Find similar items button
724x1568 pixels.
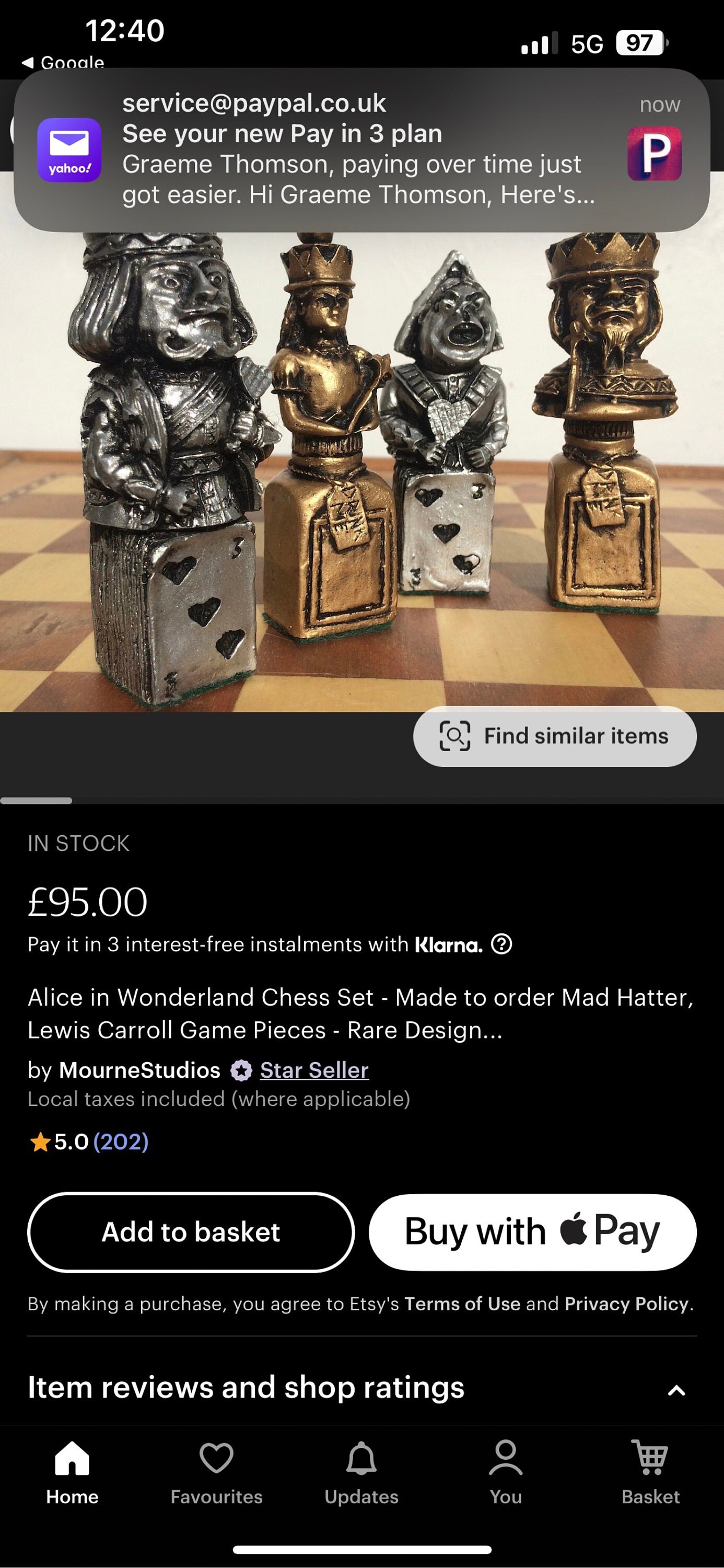(555, 736)
